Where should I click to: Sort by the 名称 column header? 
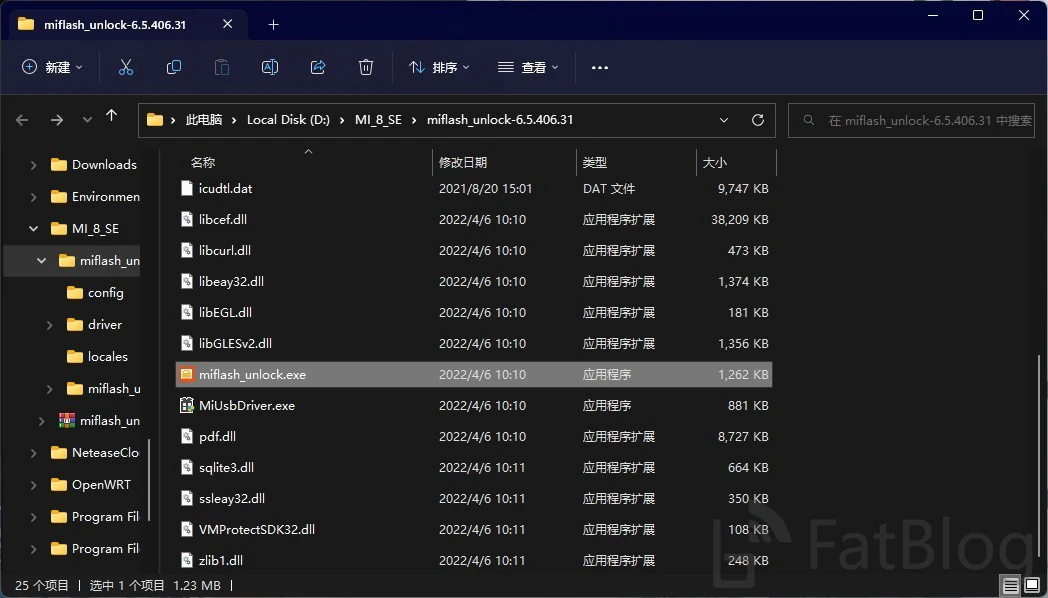[x=203, y=162]
